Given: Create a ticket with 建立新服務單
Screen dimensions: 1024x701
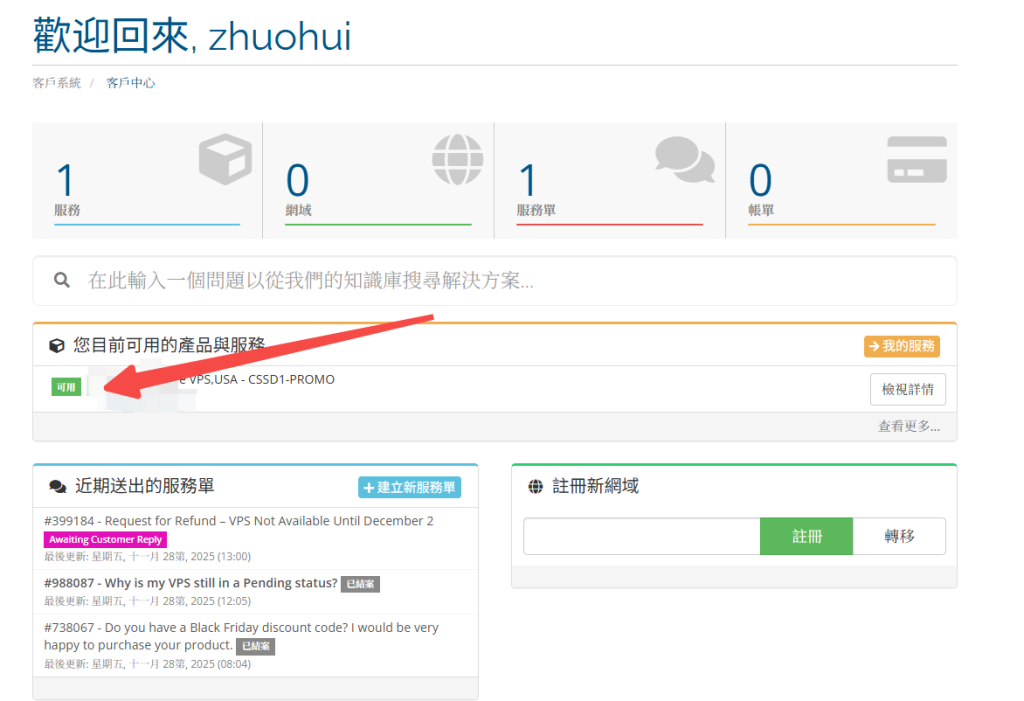Looking at the screenshot, I should [x=409, y=487].
